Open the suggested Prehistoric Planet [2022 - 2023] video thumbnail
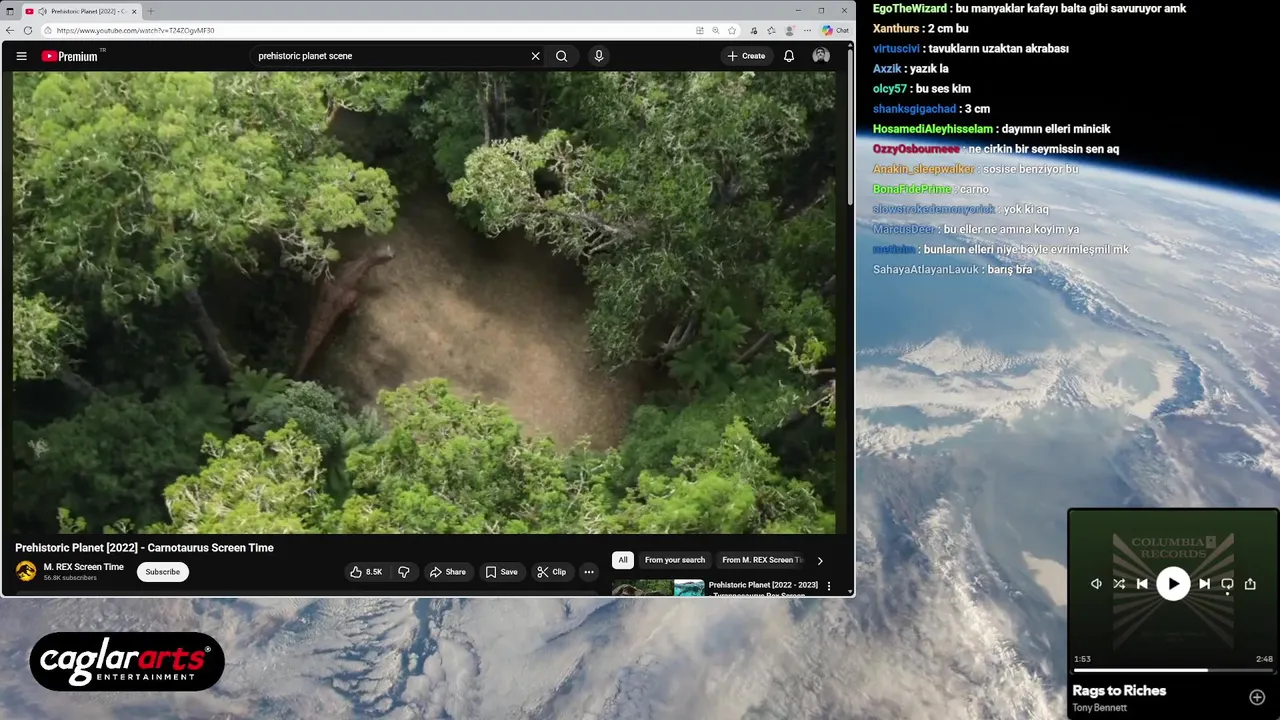Screen dimensions: 1280x720 click(x=658, y=588)
